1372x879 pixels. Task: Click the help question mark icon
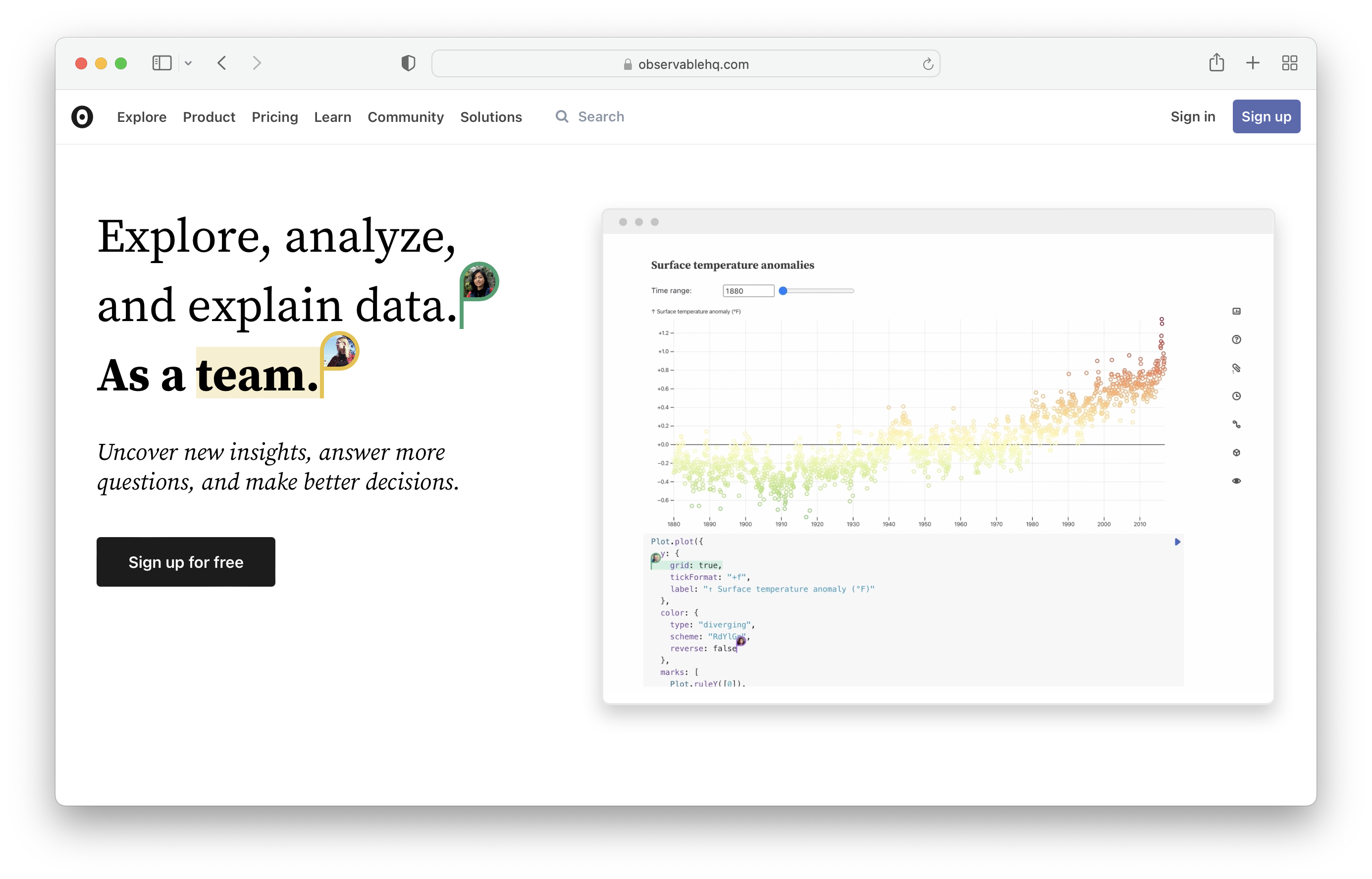coord(1236,339)
